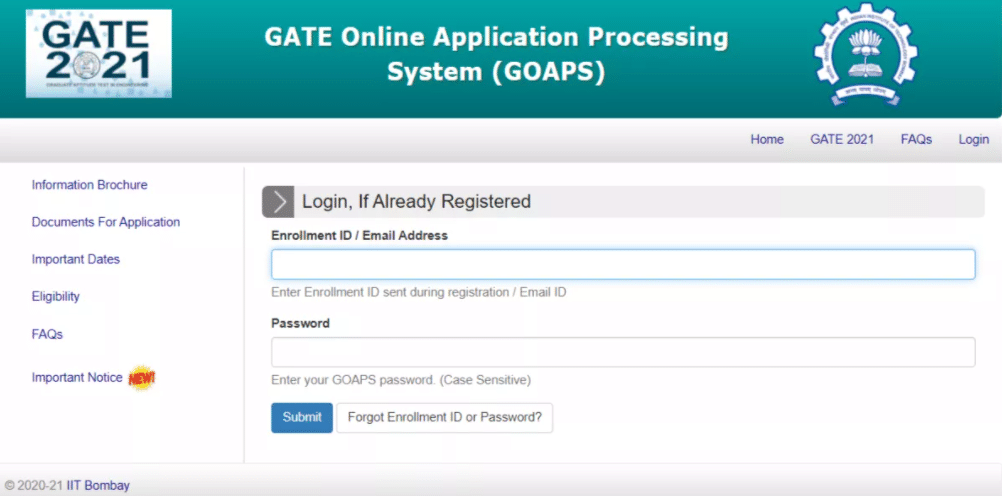The image size is (1002, 496).
Task: Open the Information Brochure link
Action: [89, 185]
